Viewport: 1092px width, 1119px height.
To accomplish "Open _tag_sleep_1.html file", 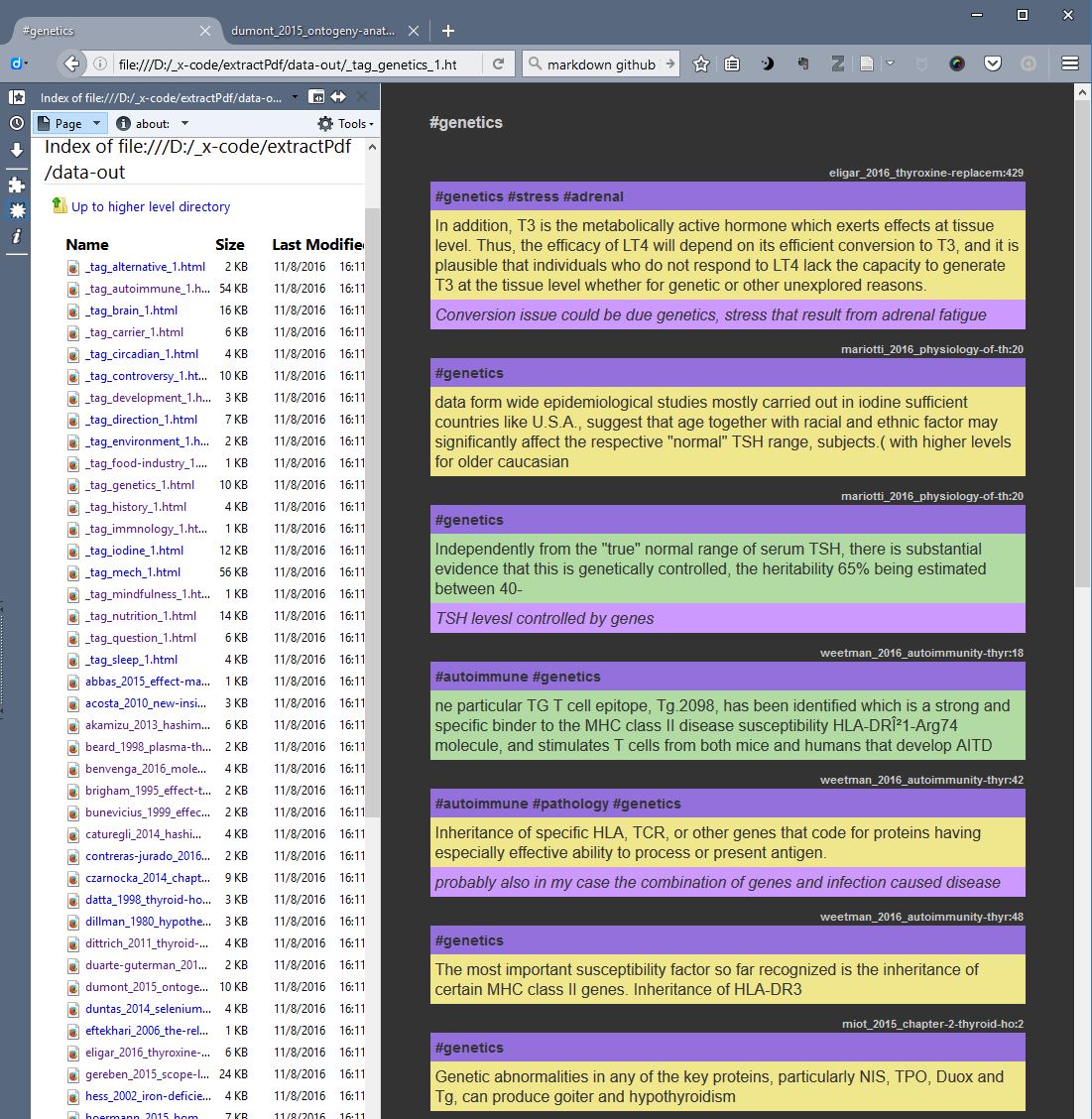I will [x=131, y=660].
